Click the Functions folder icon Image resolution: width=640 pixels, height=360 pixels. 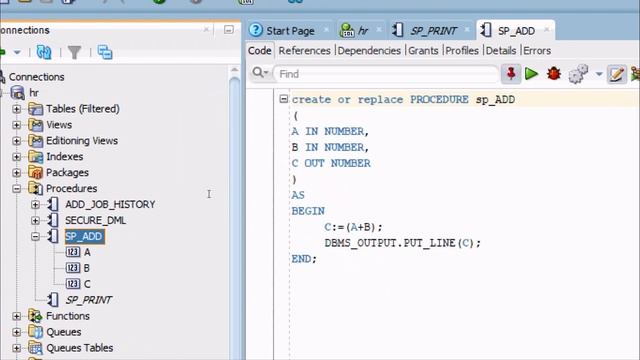[x=36, y=316]
